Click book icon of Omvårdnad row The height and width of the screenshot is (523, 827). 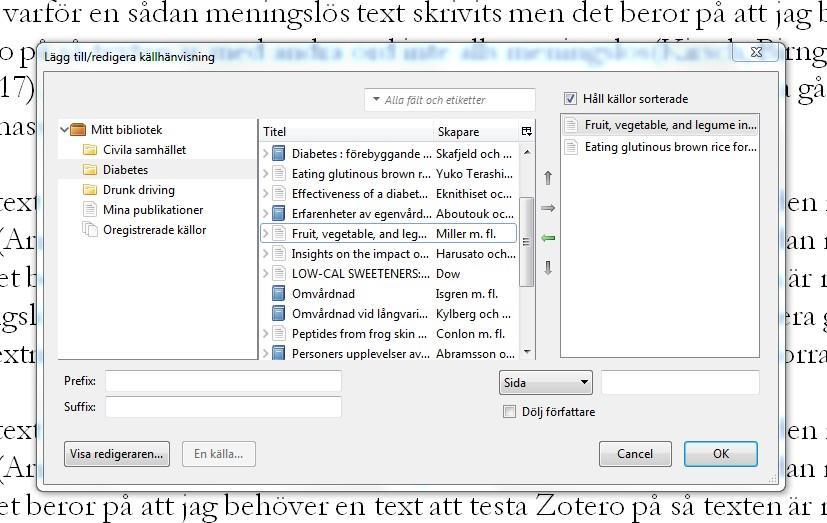(278, 294)
